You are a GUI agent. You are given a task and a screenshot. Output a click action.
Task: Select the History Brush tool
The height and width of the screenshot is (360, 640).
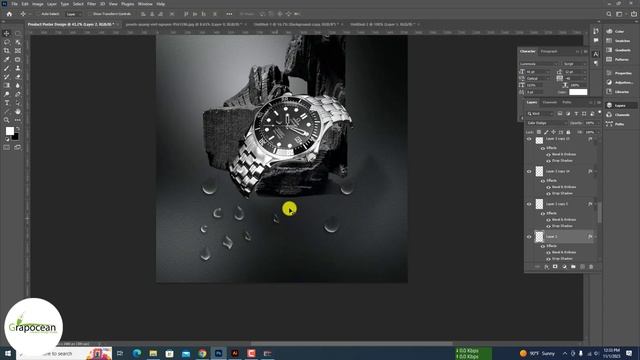pos(7,77)
